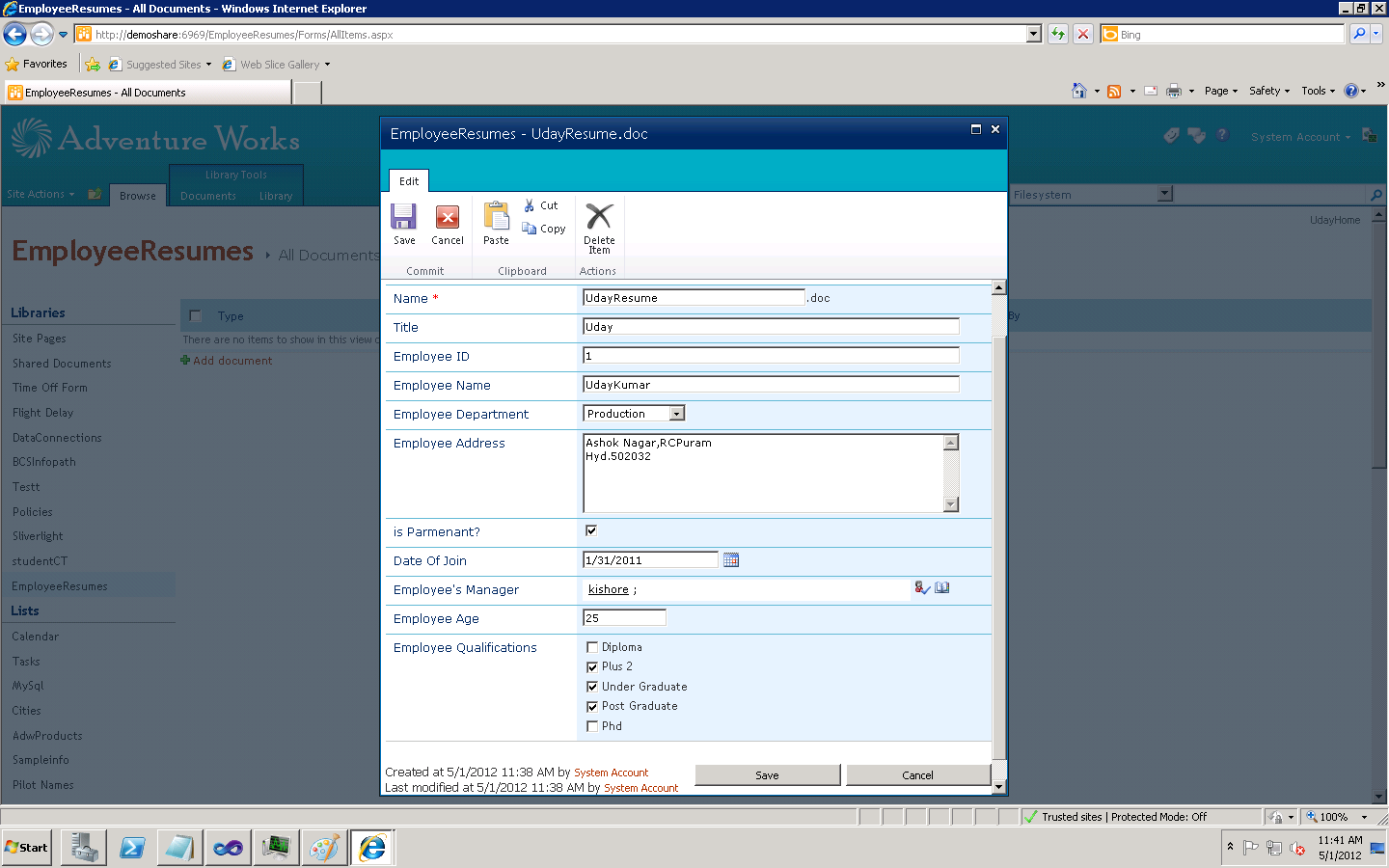Open a new blank browser tab
1389x868 pixels.
coord(307,93)
